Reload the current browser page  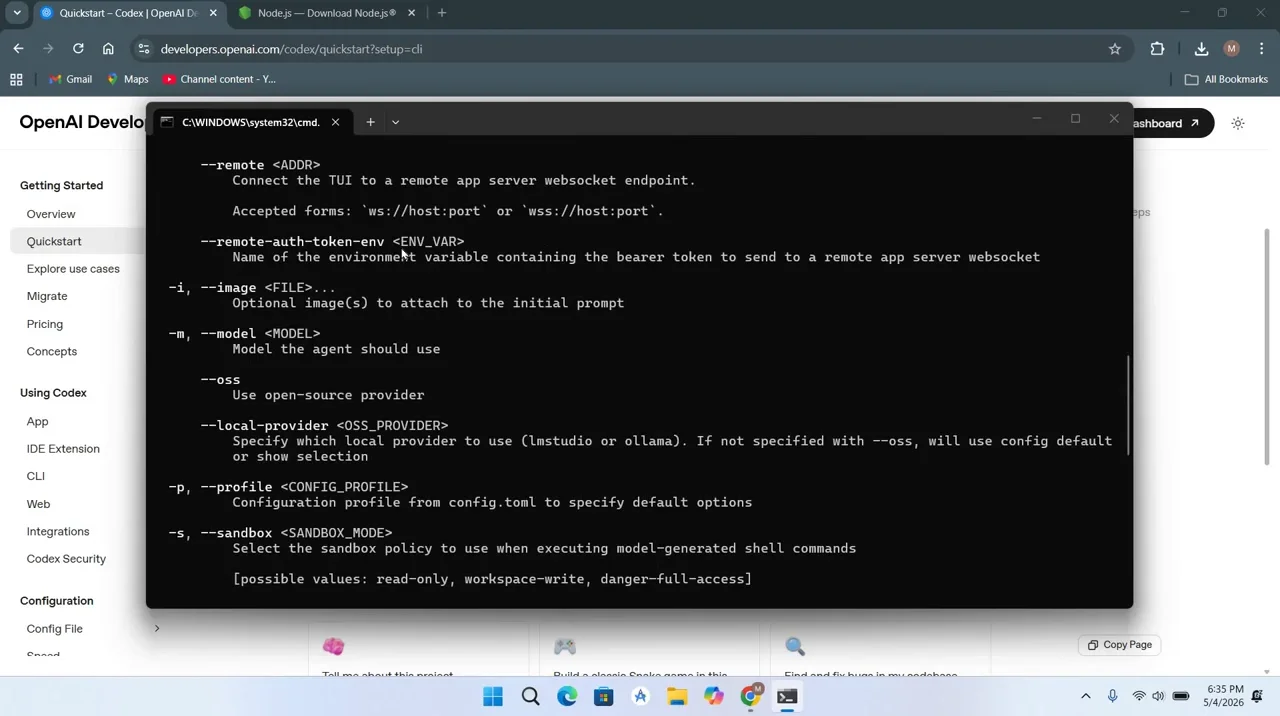(x=78, y=48)
